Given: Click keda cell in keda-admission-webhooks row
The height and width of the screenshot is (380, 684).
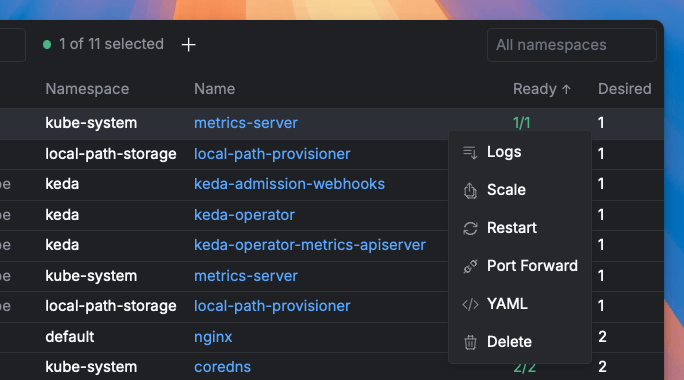Looking at the screenshot, I should pyautogui.click(x=62, y=184).
